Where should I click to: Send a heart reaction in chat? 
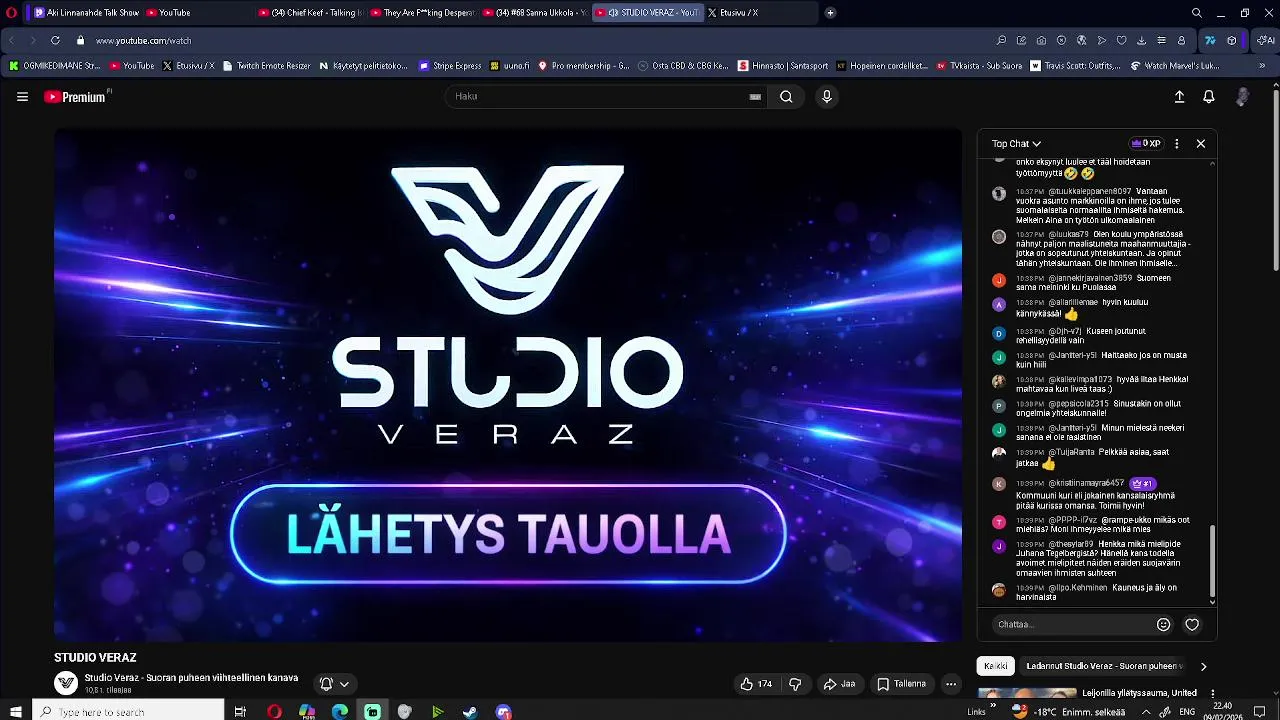pos(1192,624)
